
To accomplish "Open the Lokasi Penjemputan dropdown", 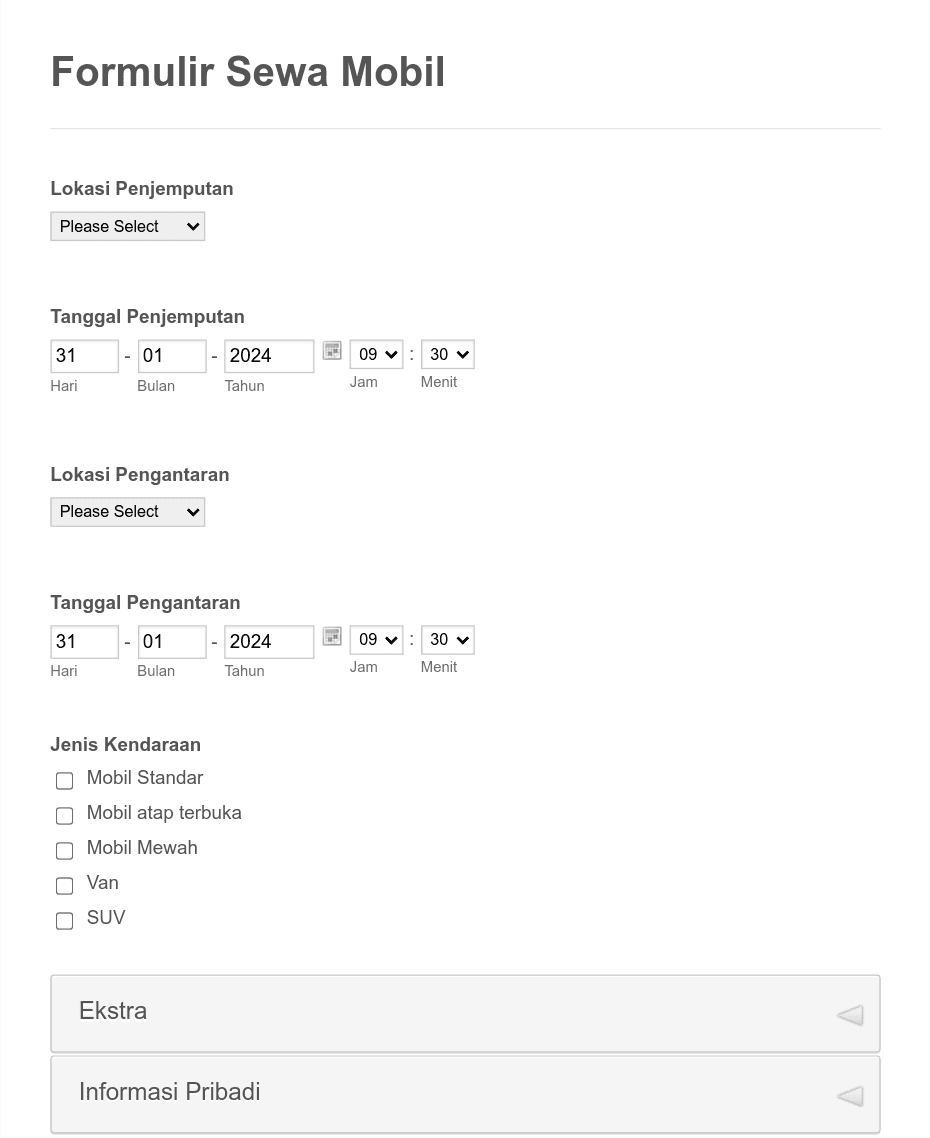I will pos(127,226).
